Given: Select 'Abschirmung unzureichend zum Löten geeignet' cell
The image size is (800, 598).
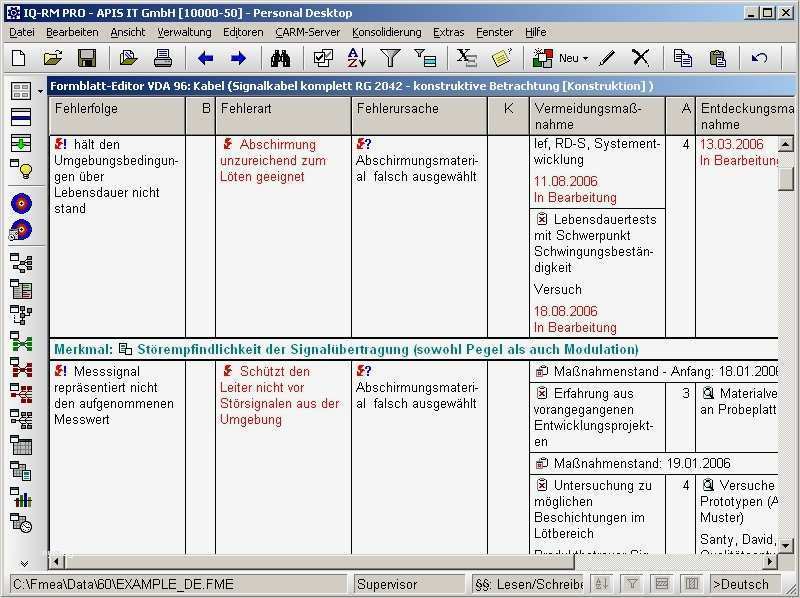Looking at the screenshot, I should [284, 236].
